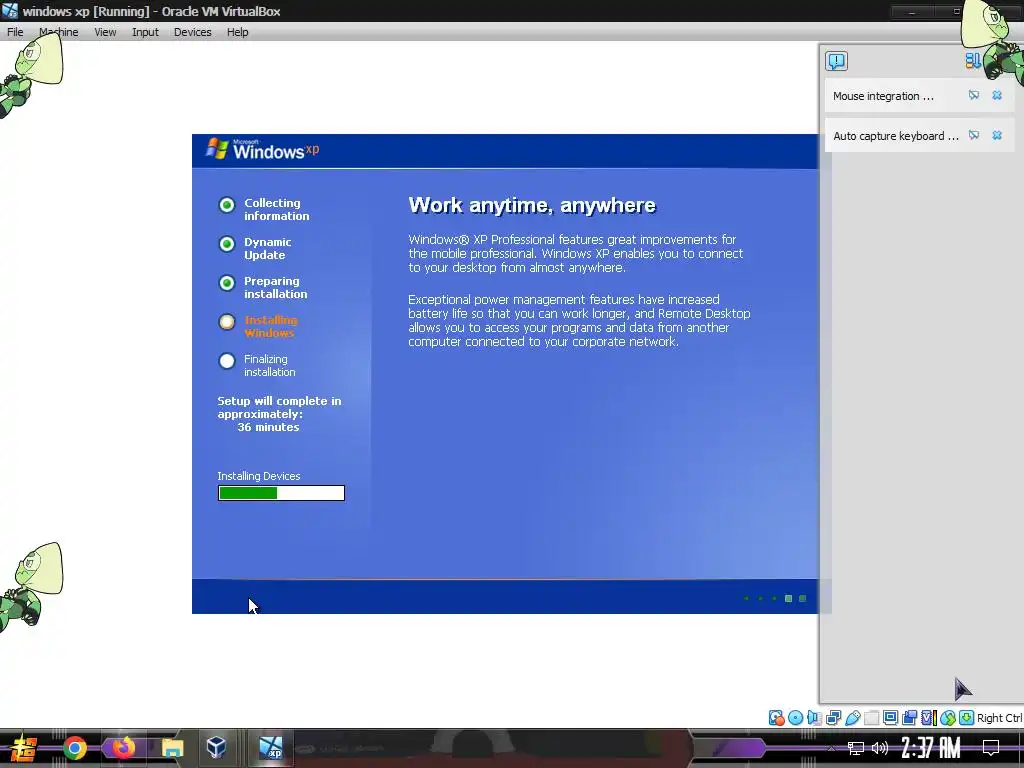This screenshot has width=1024, height=768.
Task: Open the tray network icon
Action: pyautogui.click(x=856, y=748)
